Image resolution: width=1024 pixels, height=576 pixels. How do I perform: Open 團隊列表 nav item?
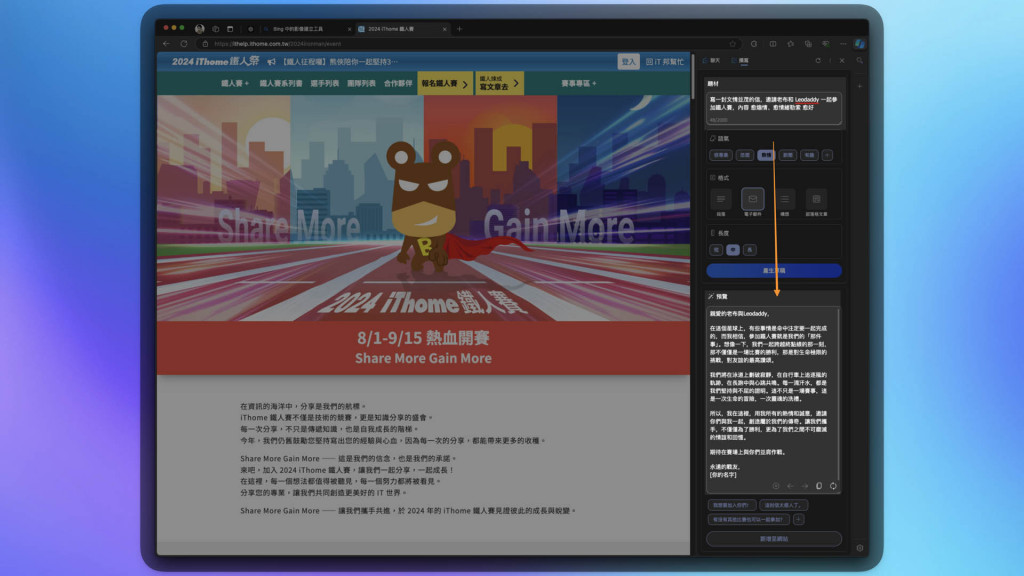361,84
